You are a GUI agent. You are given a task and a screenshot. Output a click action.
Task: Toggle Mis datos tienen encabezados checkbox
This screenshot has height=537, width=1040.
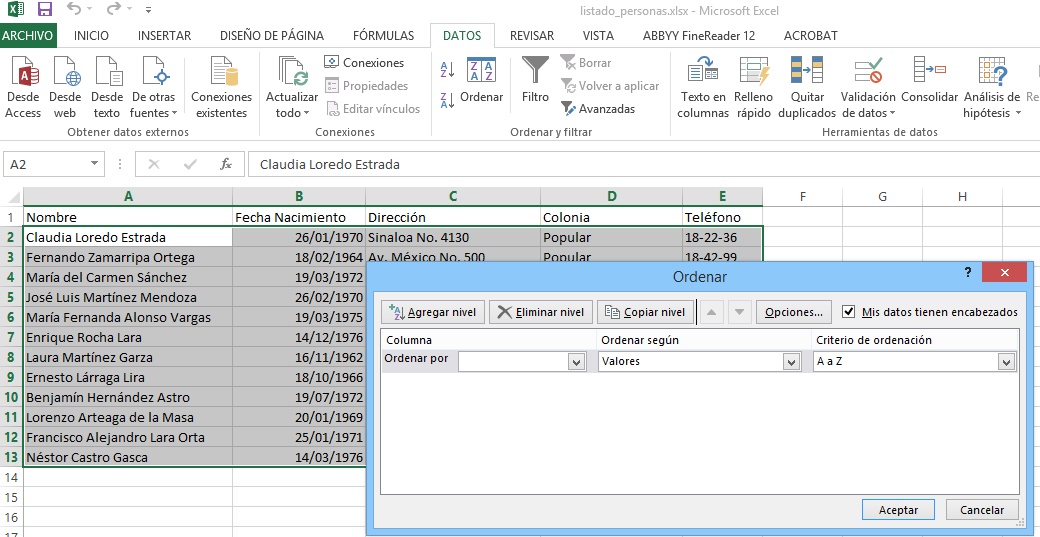pos(849,312)
